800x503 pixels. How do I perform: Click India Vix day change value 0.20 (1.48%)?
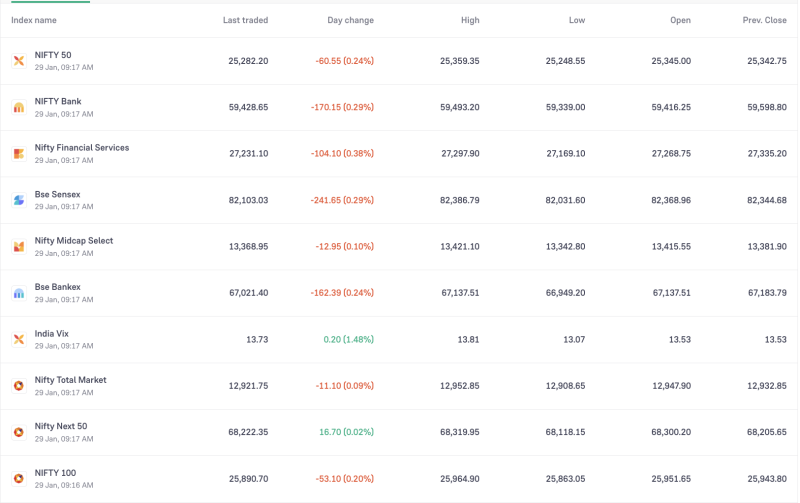coord(348,340)
